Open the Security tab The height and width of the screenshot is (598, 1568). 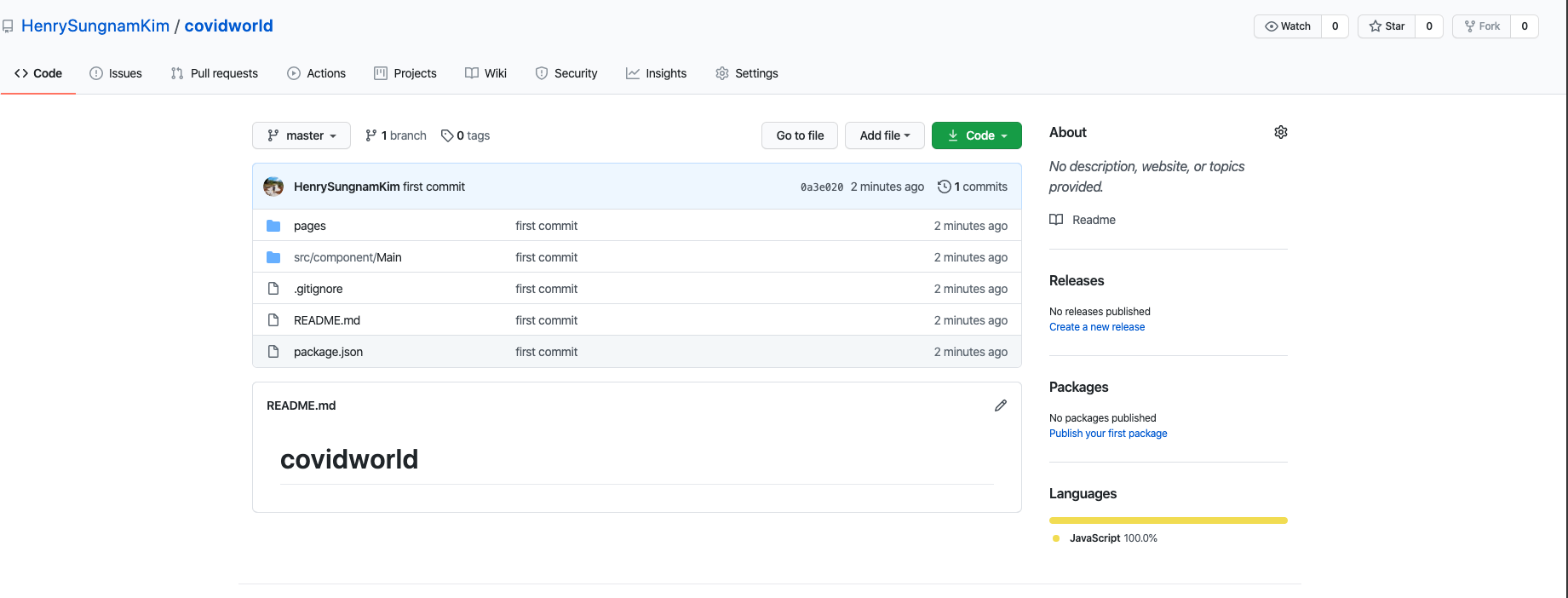point(566,73)
